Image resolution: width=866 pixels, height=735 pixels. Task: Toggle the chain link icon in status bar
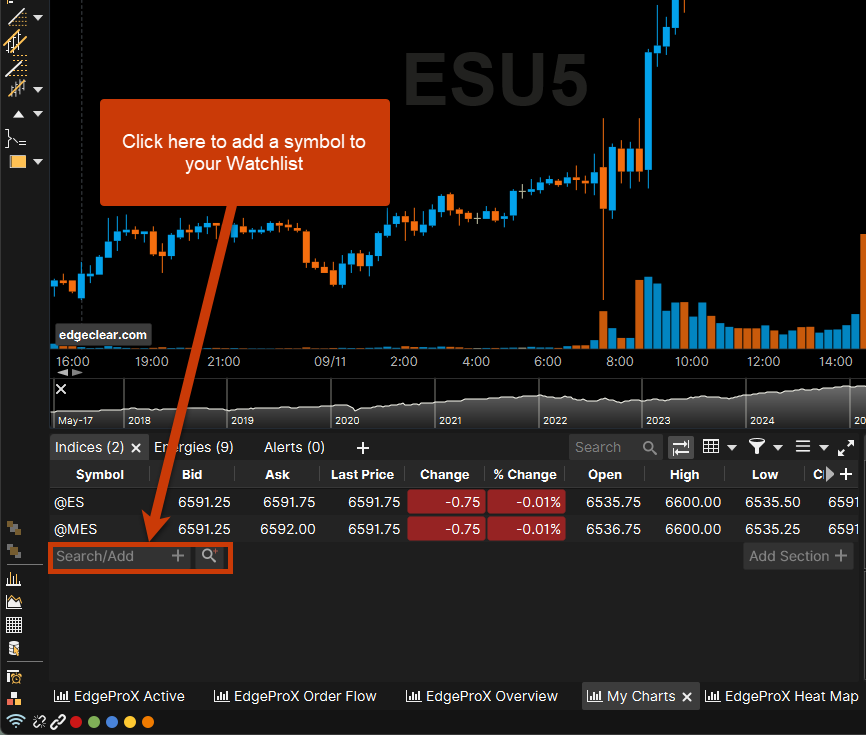pos(59,721)
